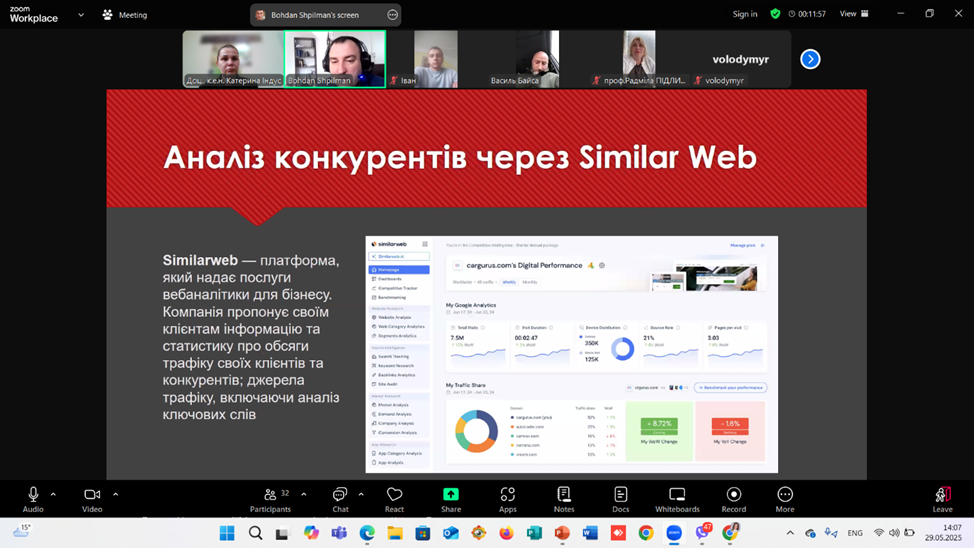Show hidden system tray icons
The height and width of the screenshot is (548, 974).
pyautogui.click(x=790, y=533)
